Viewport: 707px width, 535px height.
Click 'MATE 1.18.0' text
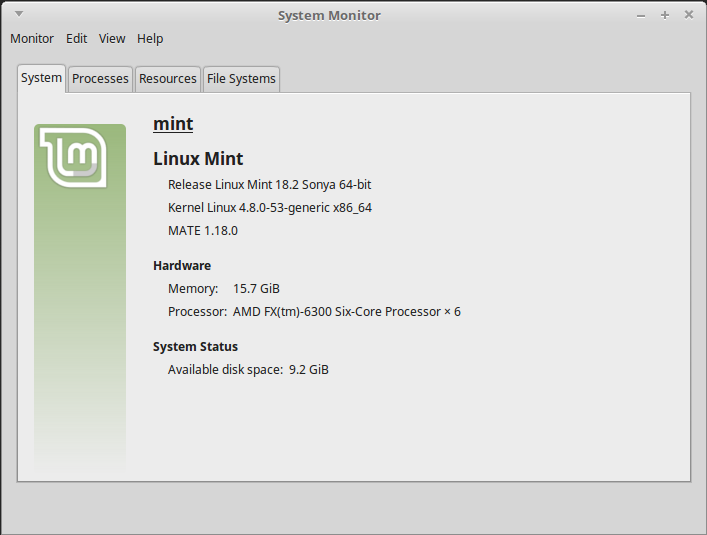click(202, 231)
